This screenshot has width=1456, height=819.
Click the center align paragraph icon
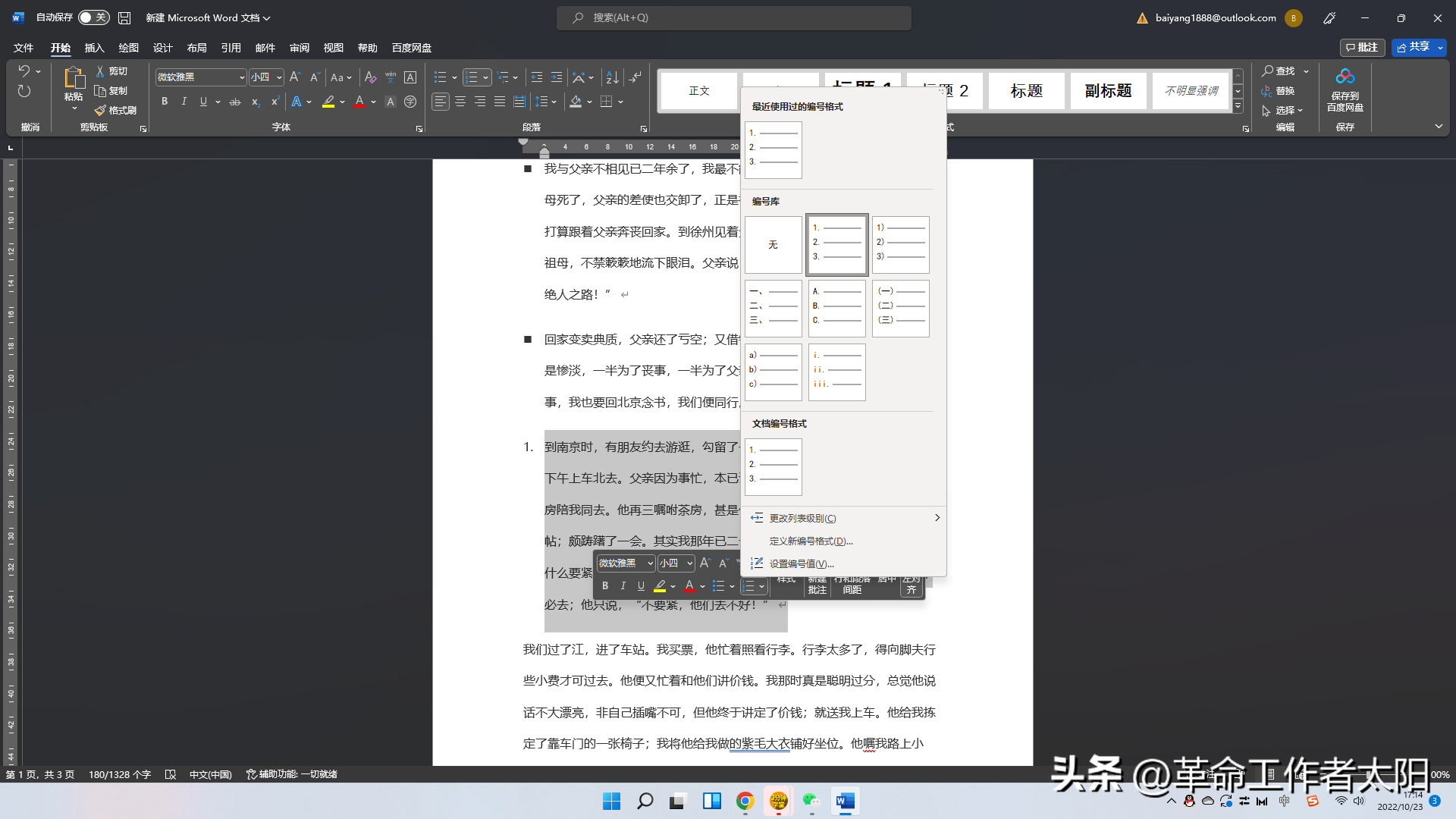(x=460, y=102)
